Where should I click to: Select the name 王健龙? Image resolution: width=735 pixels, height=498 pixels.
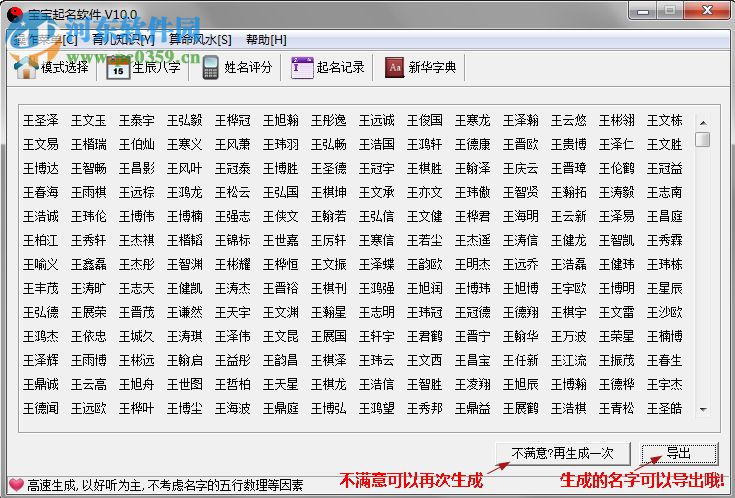pyautogui.click(x=569, y=241)
